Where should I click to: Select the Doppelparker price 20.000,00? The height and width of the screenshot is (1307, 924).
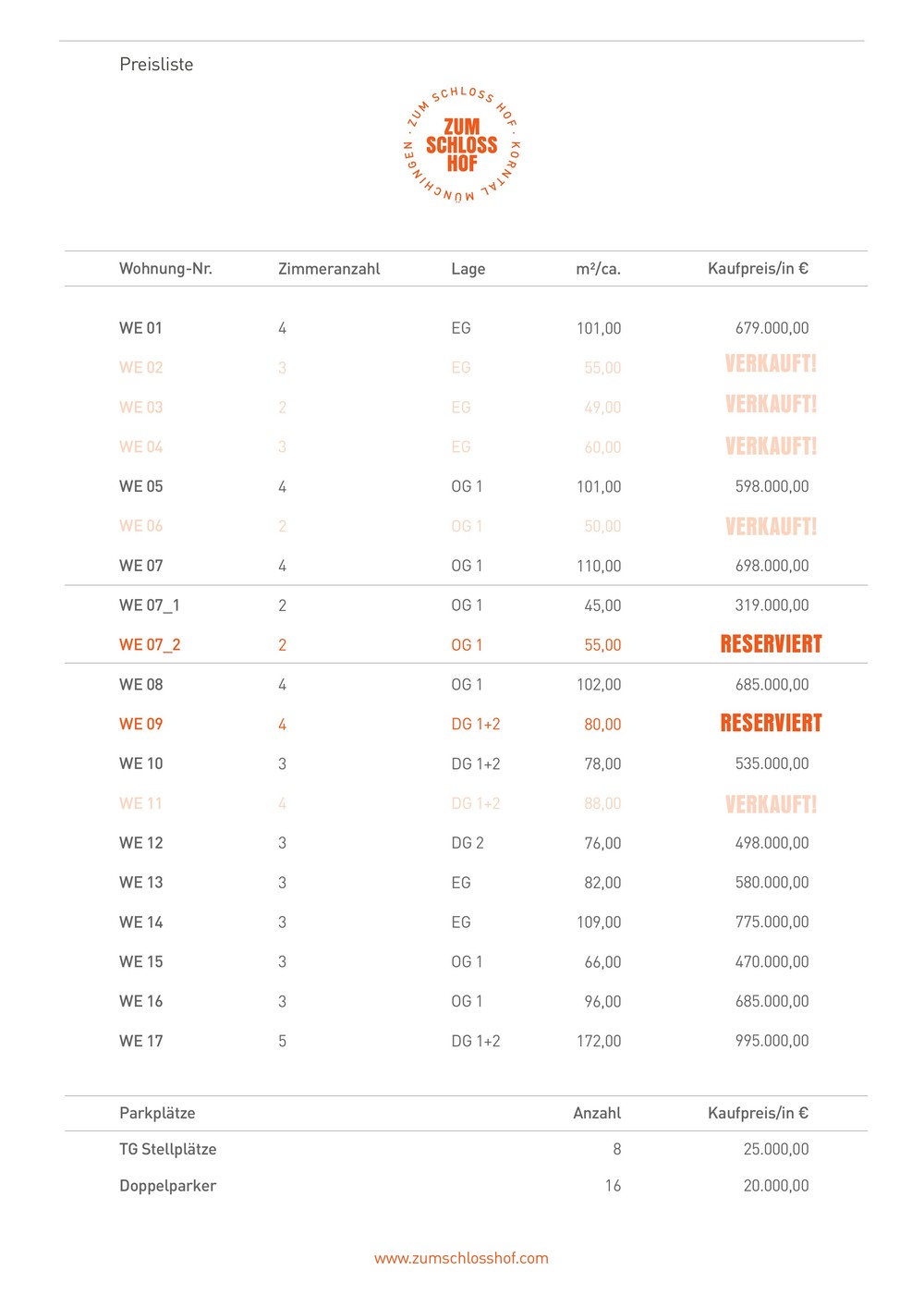[x=776, y=1186]
